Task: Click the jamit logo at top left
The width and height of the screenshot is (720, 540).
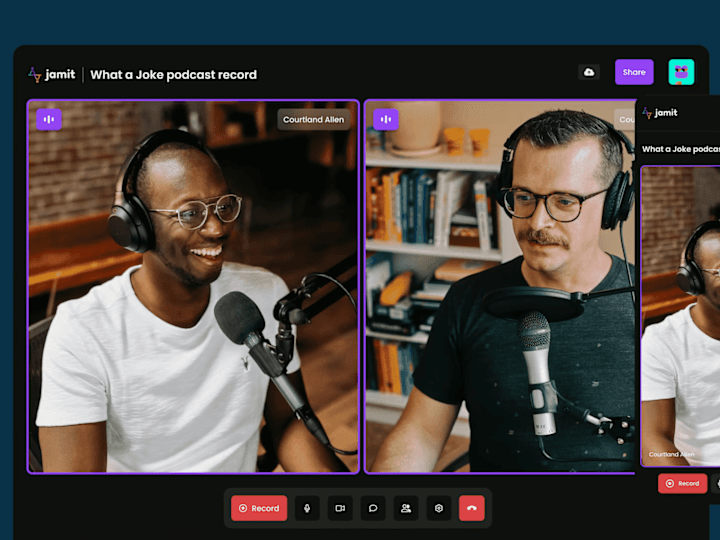Action: 51,74
